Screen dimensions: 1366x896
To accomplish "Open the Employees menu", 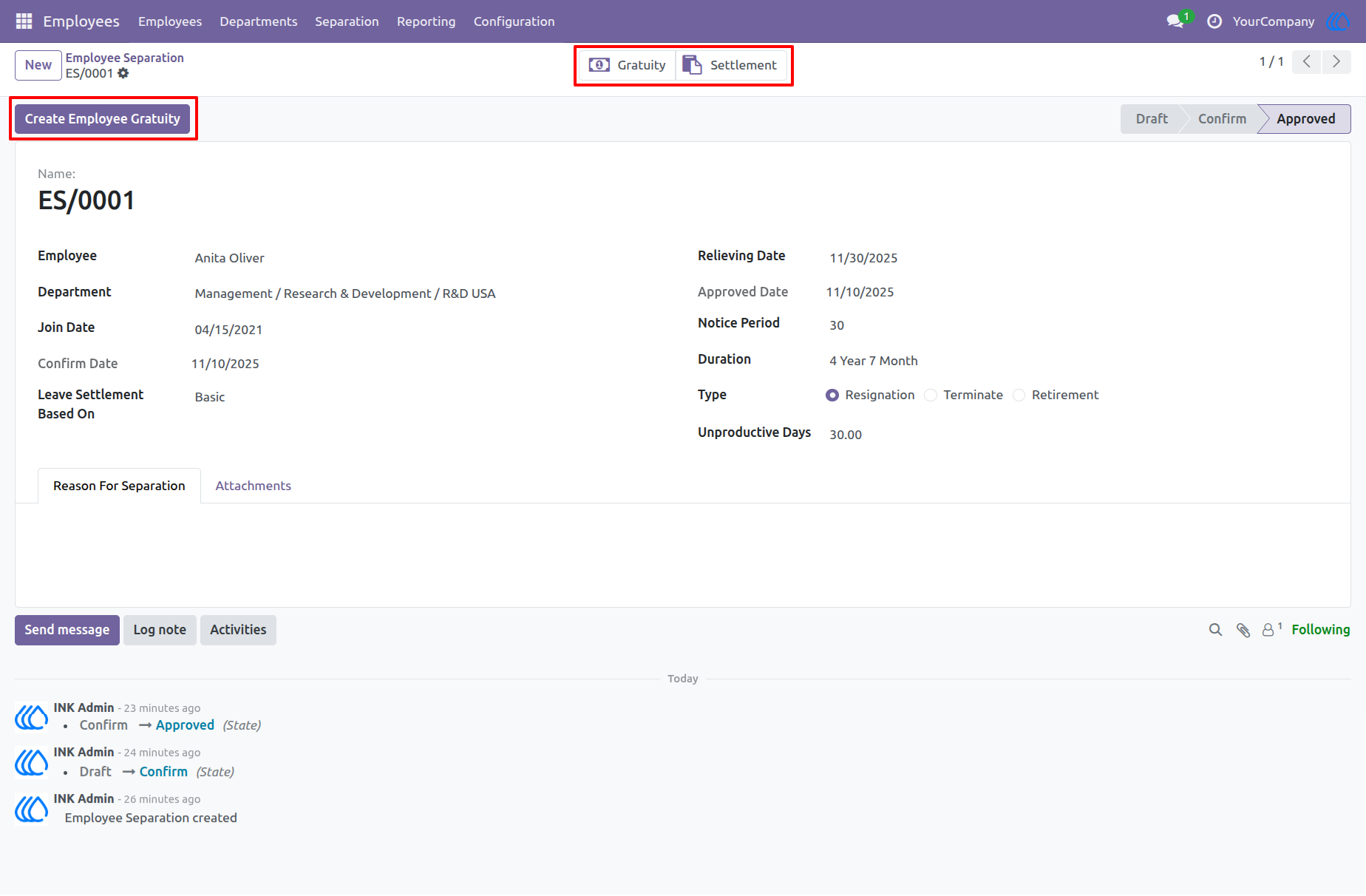I will [170, 21].
